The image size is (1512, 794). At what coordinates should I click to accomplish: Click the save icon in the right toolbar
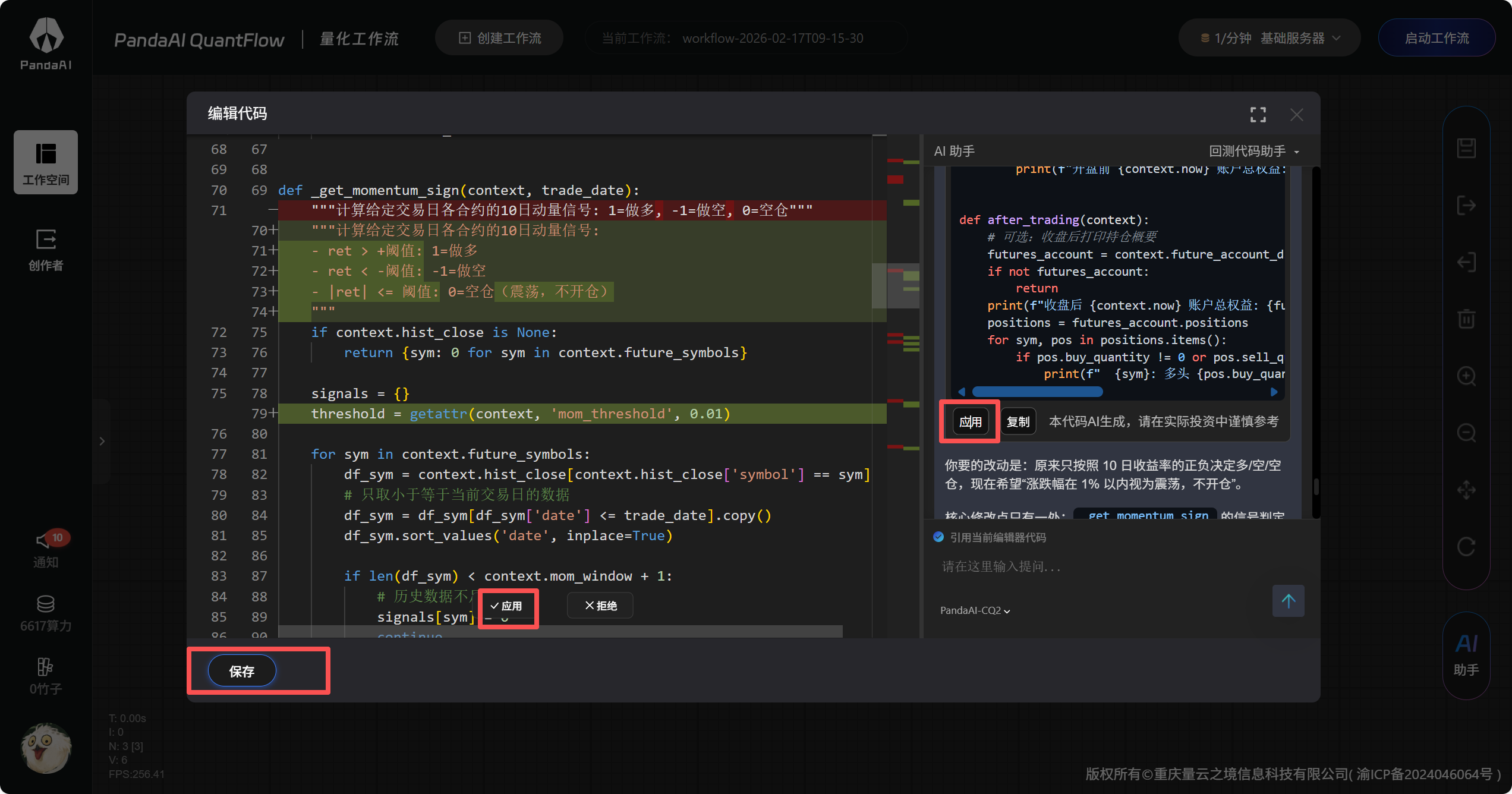tap(1466, 149)
